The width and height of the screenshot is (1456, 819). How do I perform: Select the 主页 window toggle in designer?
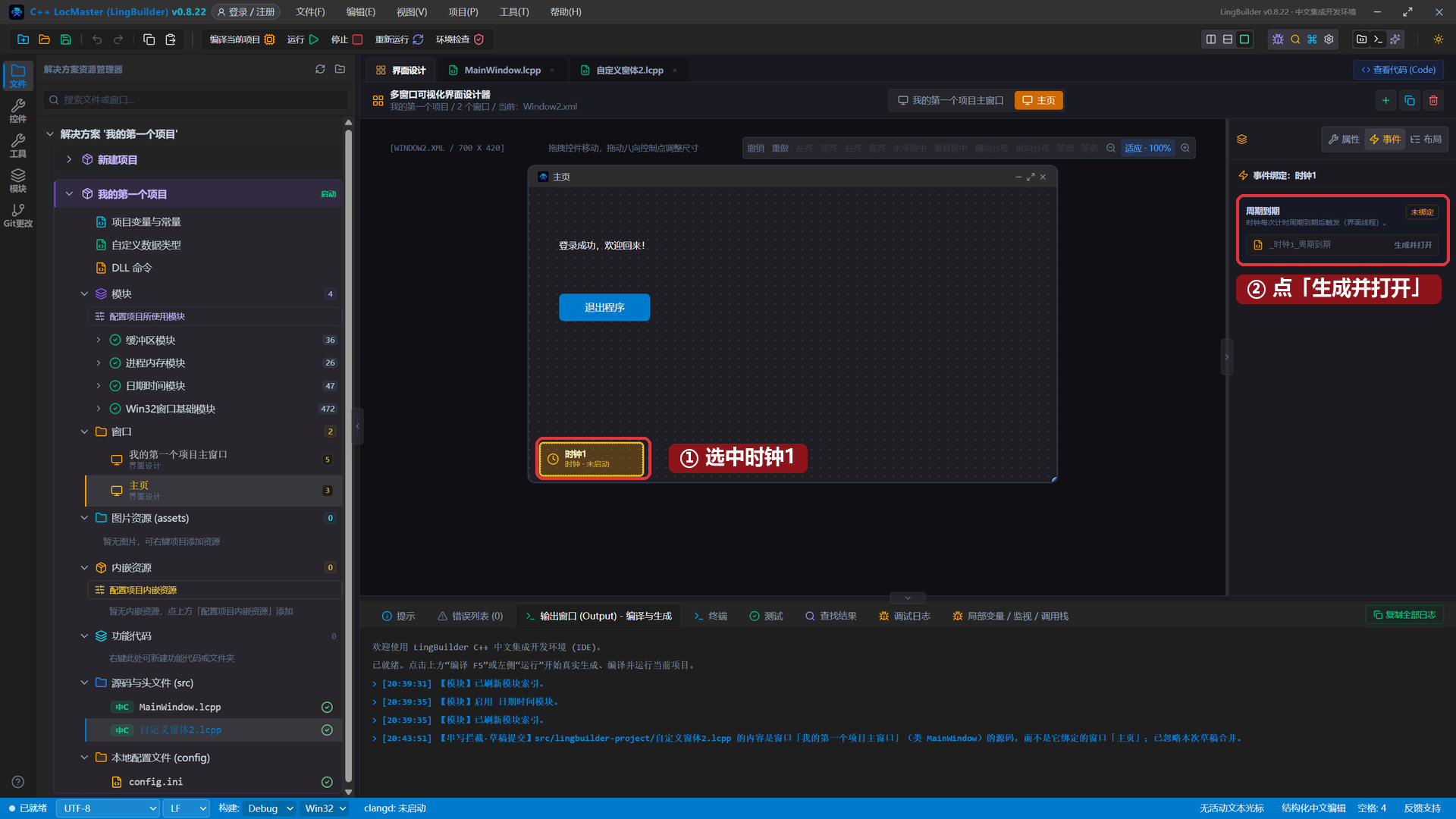[x=1038, y=100]
